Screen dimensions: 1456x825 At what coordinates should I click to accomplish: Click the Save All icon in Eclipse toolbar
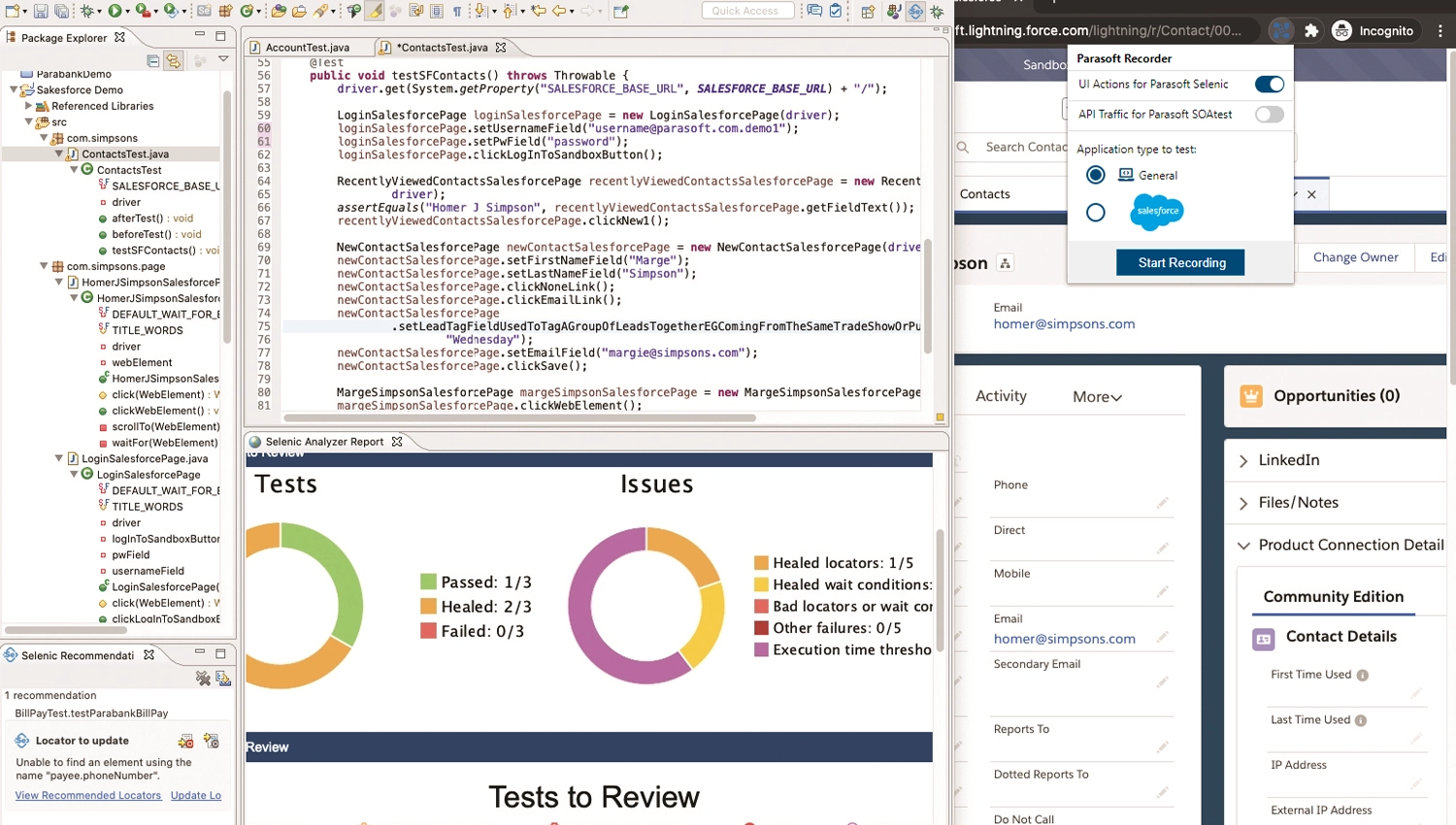pos(61,12)
